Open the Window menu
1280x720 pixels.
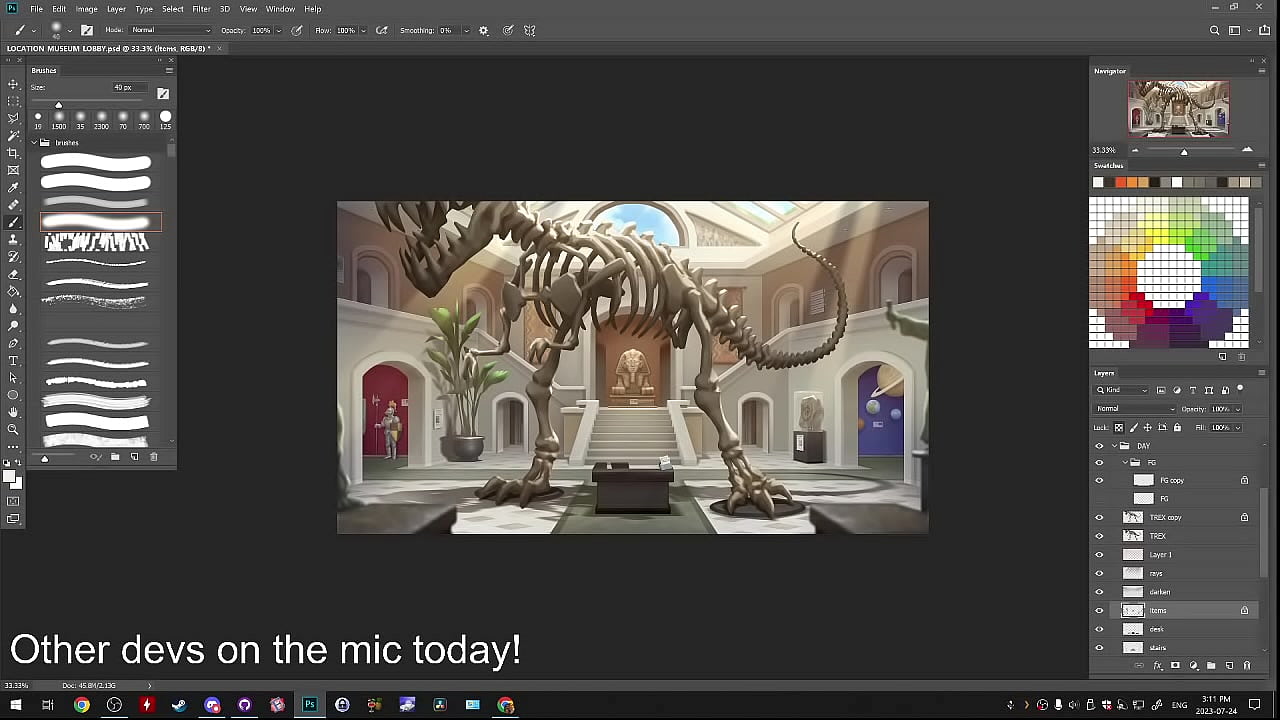pyautogui.click(x=280, y=9)
